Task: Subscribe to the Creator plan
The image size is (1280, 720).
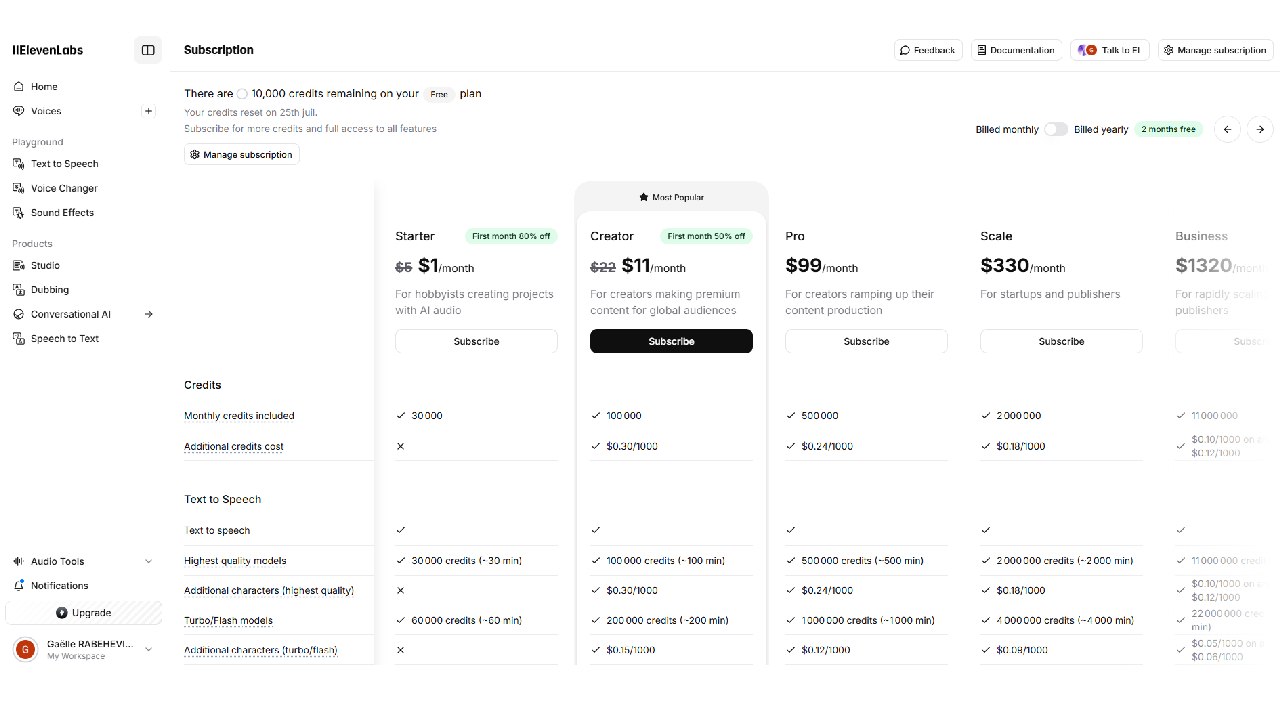Action: click(x=671, y=341)
